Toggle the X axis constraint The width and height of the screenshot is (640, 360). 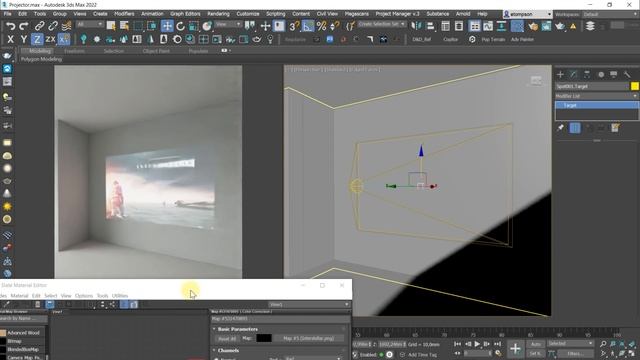[10, 40]
